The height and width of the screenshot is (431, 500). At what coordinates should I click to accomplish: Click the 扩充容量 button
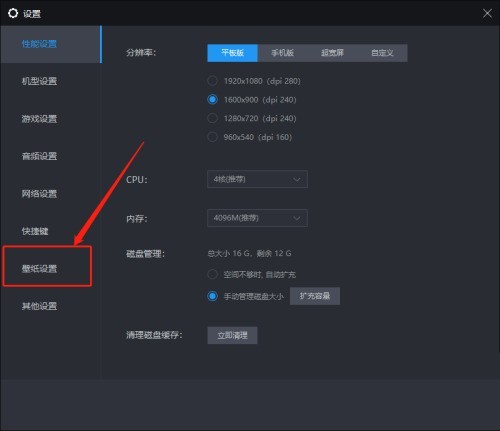pos(315,296)
